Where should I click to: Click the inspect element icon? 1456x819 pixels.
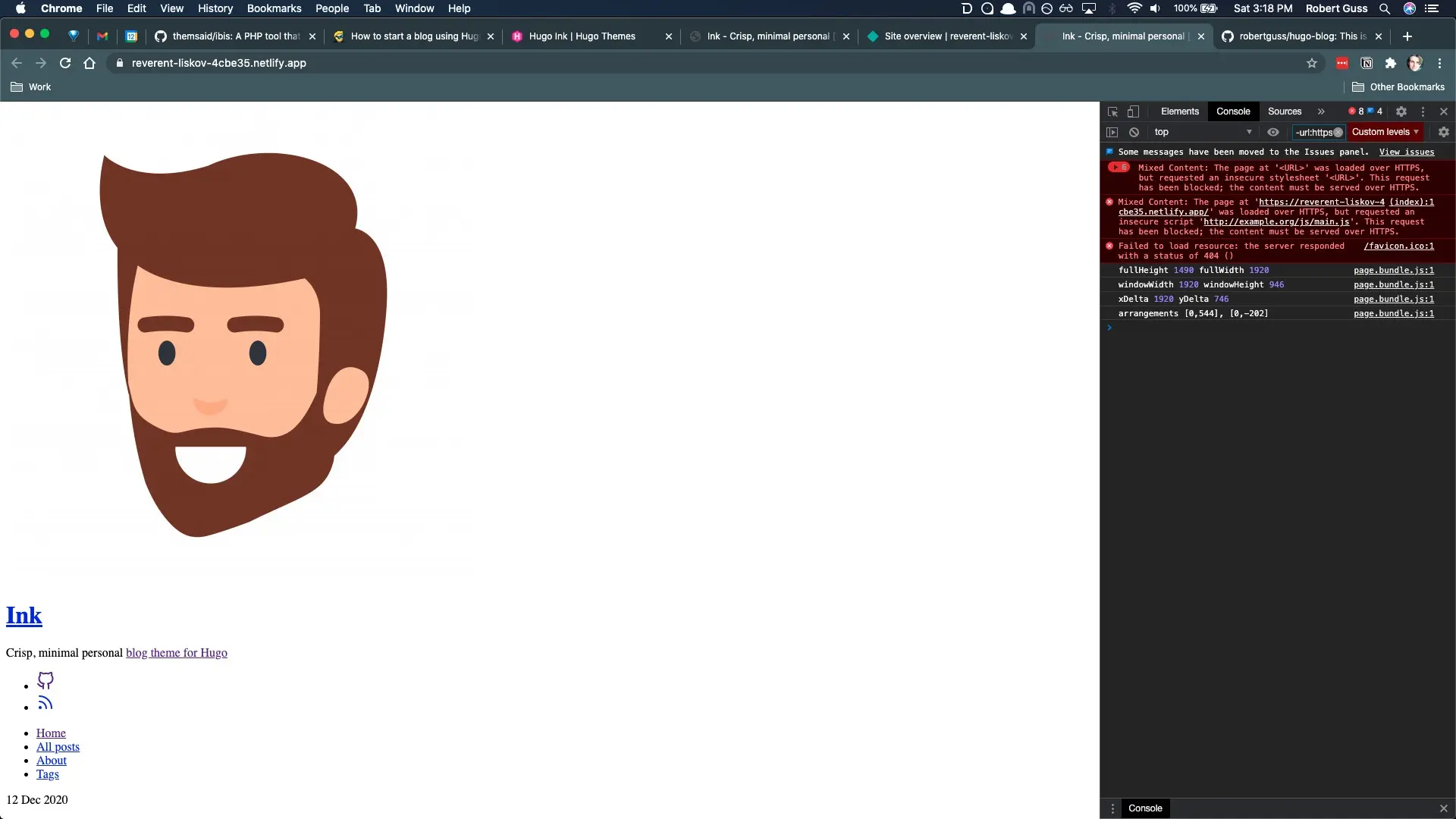tap(1113, 111)
